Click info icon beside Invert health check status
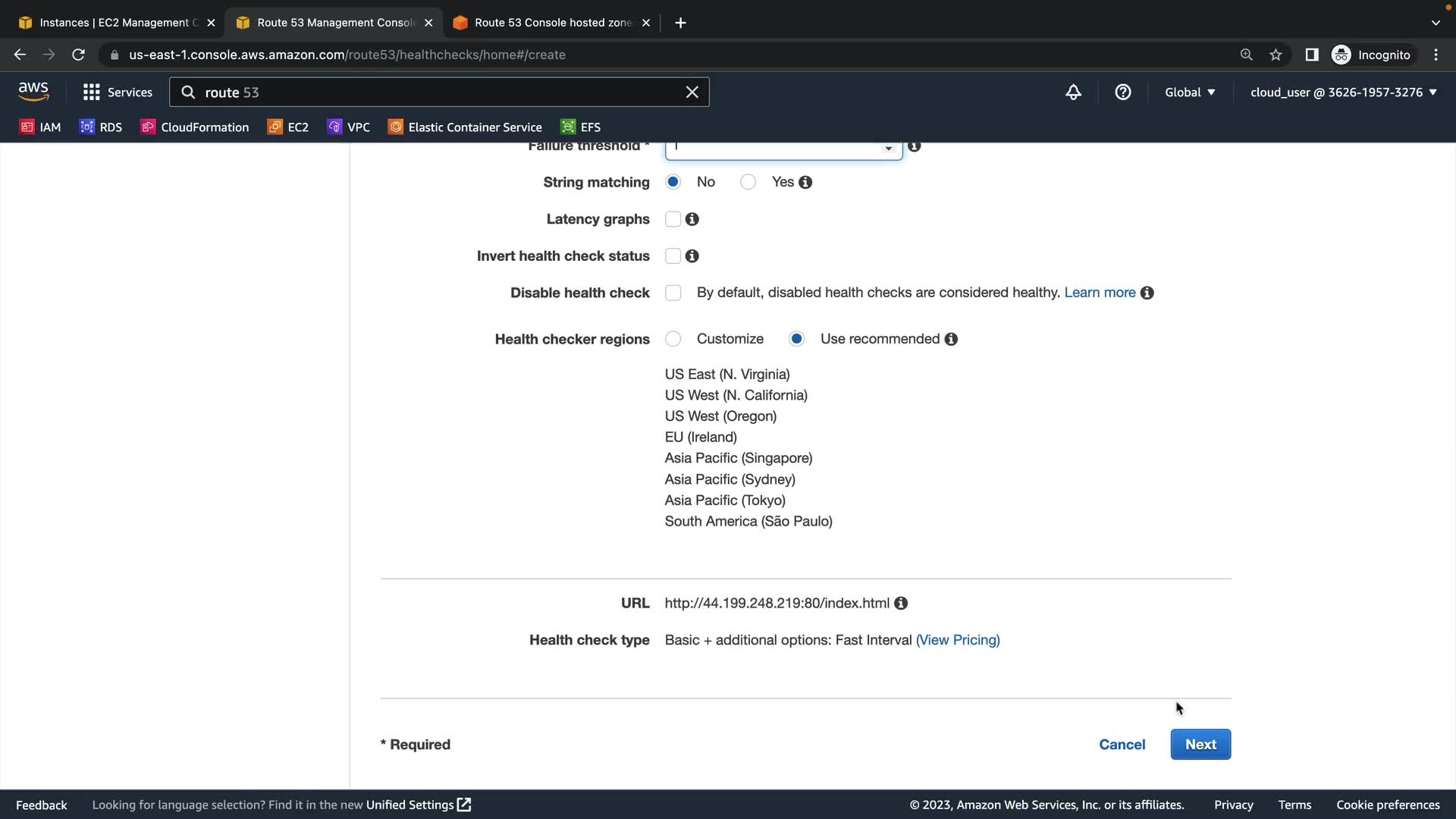This screenshot has width=1456, height=819. tap(692, 256)
